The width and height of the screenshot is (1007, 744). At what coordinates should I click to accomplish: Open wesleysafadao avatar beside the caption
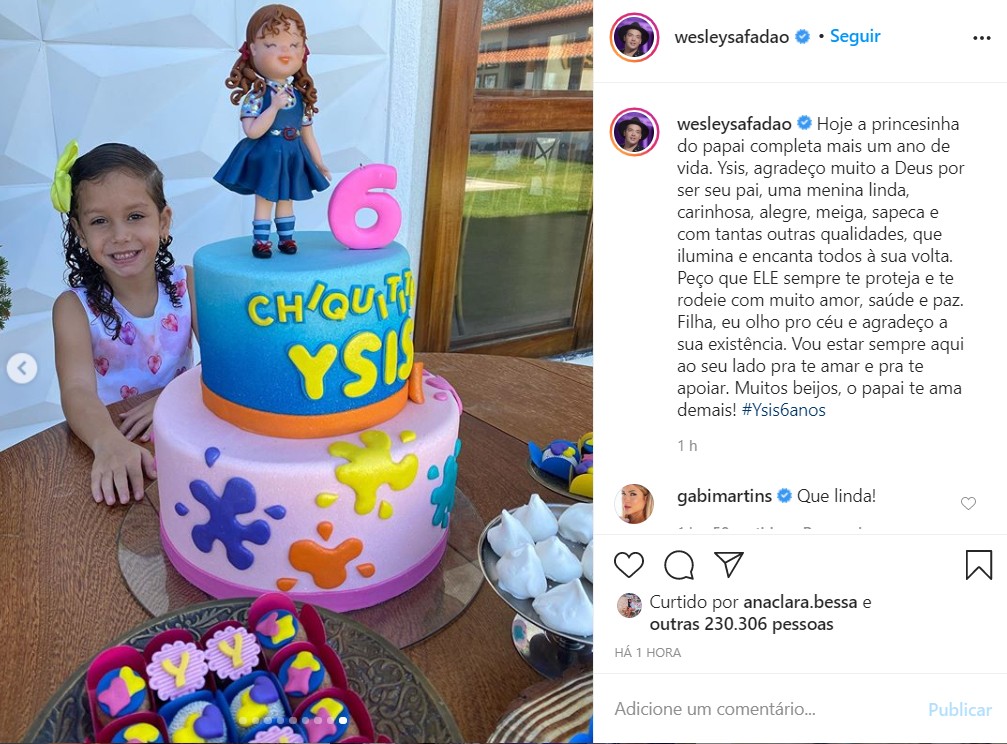point(634,132)
